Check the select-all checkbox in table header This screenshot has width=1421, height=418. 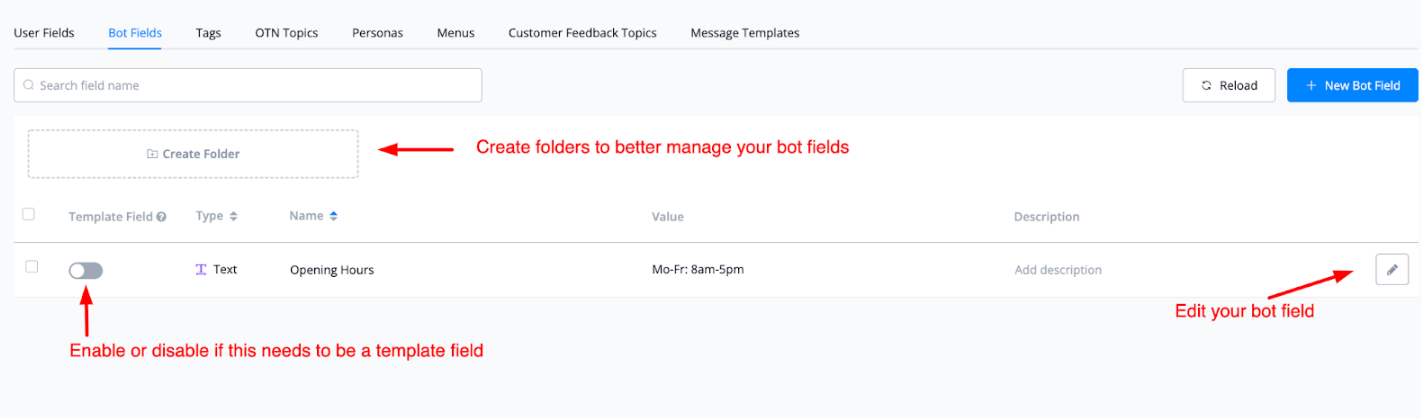[x=28, y=214]
